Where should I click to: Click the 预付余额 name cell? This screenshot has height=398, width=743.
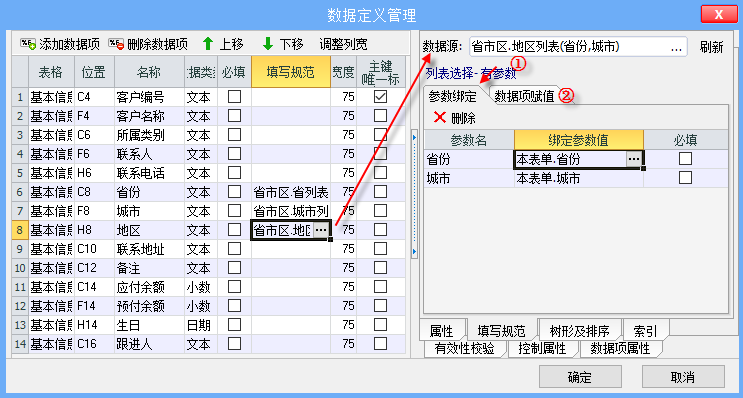click(x=149, y=306)
